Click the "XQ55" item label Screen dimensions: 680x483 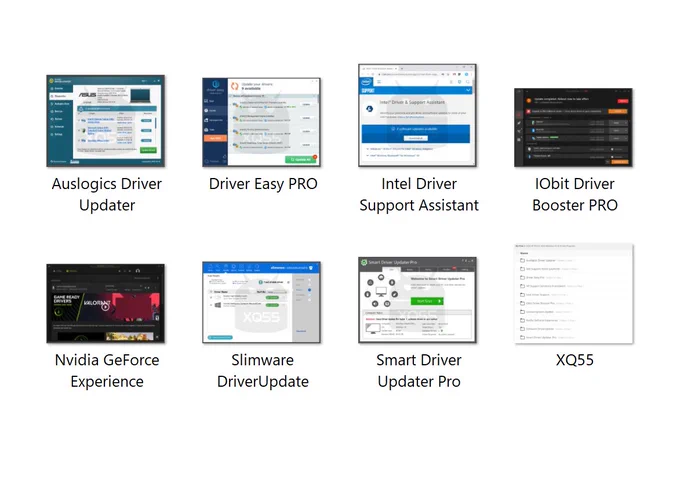tap(575, 360)
